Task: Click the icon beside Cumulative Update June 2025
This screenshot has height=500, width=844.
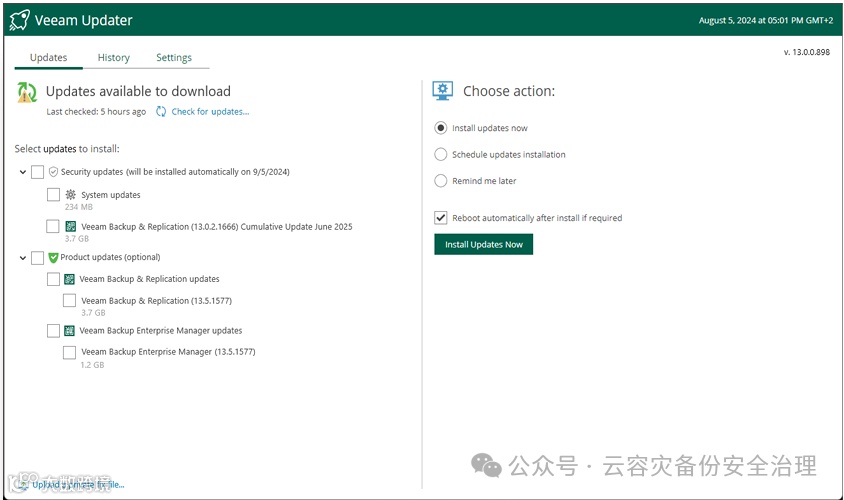Action: point(71,227)
